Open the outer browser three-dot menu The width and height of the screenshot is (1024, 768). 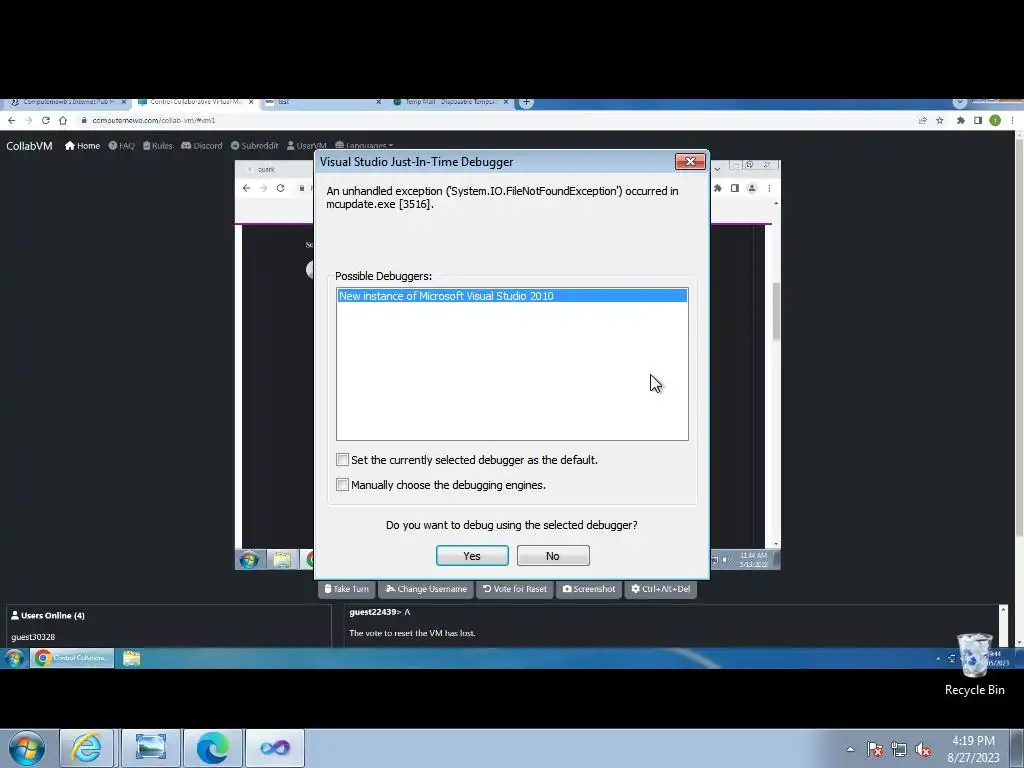coord(1012,120)
